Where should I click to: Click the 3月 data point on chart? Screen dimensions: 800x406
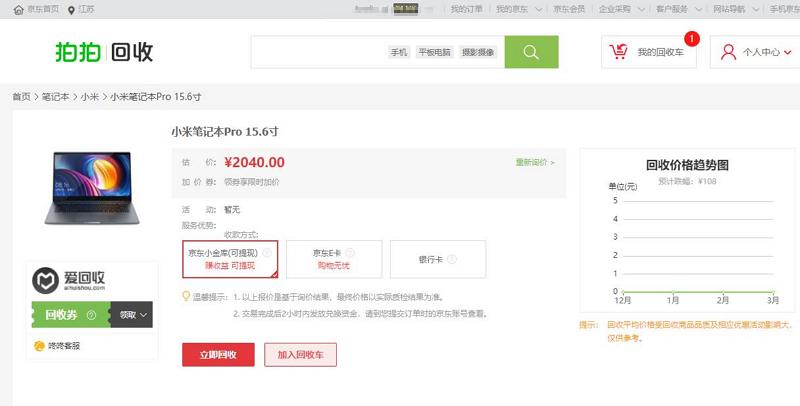tap(773, 292)
